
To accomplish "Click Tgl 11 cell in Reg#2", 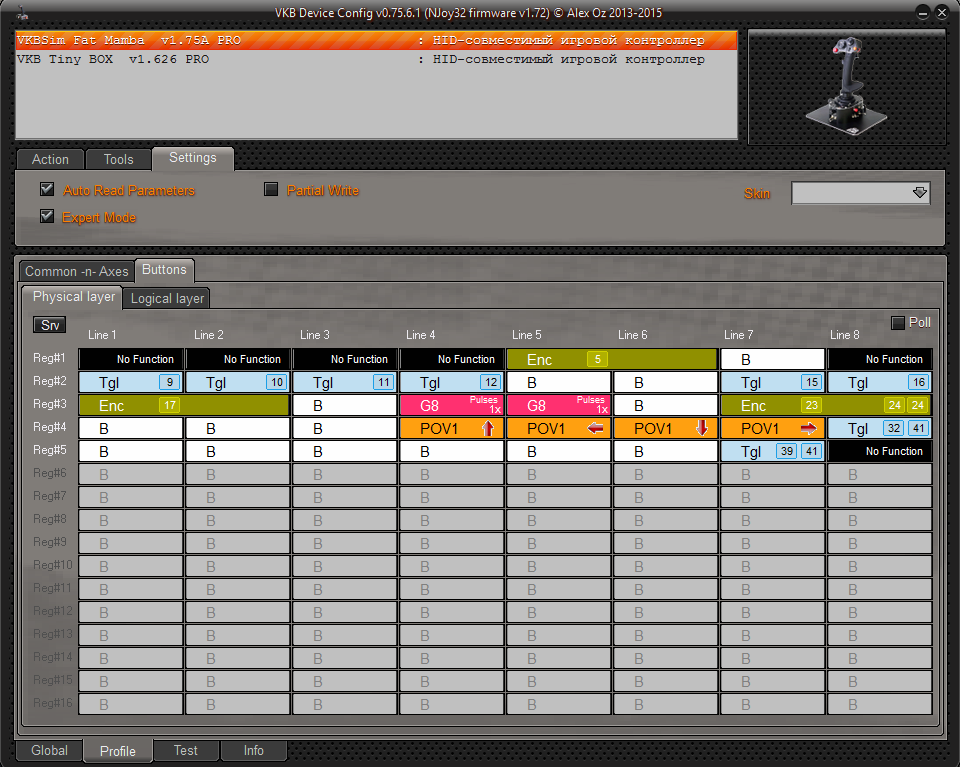I will click(345, 382).
